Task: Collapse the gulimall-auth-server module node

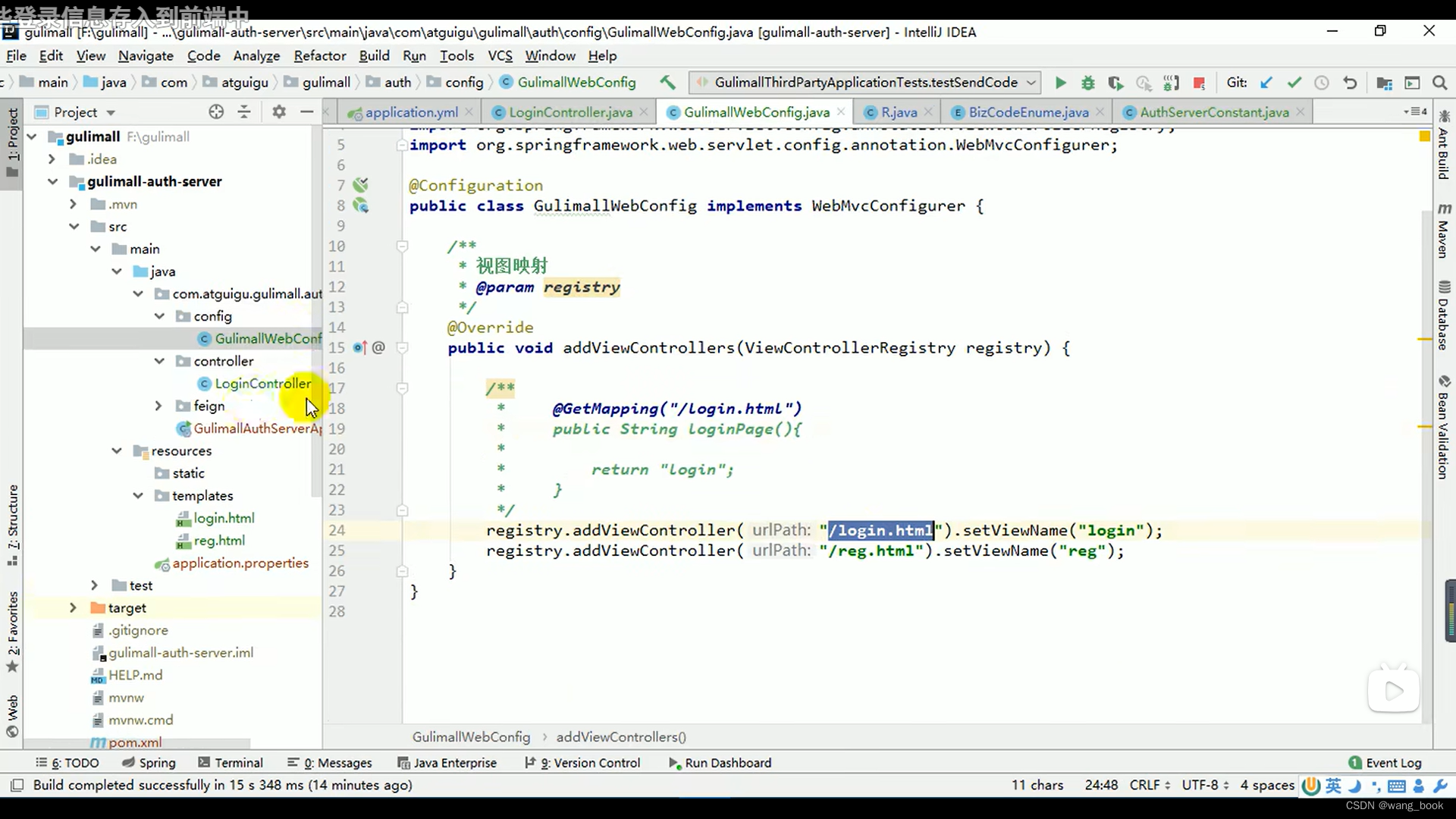Action: pos(52,181)
